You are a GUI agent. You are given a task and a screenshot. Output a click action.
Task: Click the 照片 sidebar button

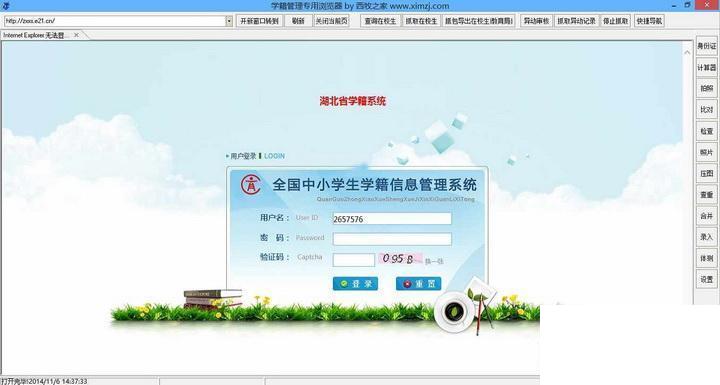[706, 152]
